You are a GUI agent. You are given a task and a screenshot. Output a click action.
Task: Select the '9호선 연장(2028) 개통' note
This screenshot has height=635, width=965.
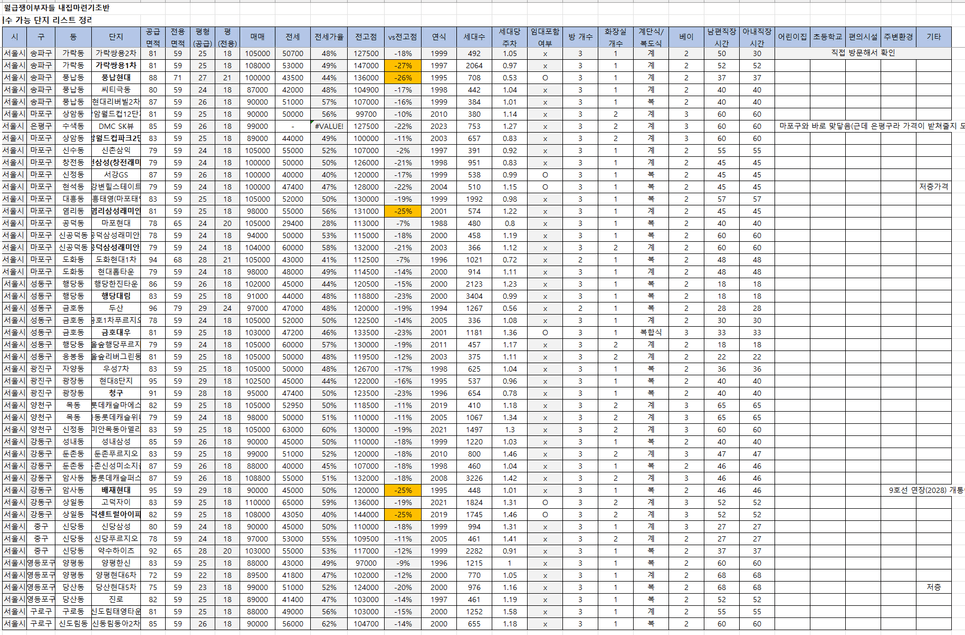pyautogui.click(x=927, y=490)
